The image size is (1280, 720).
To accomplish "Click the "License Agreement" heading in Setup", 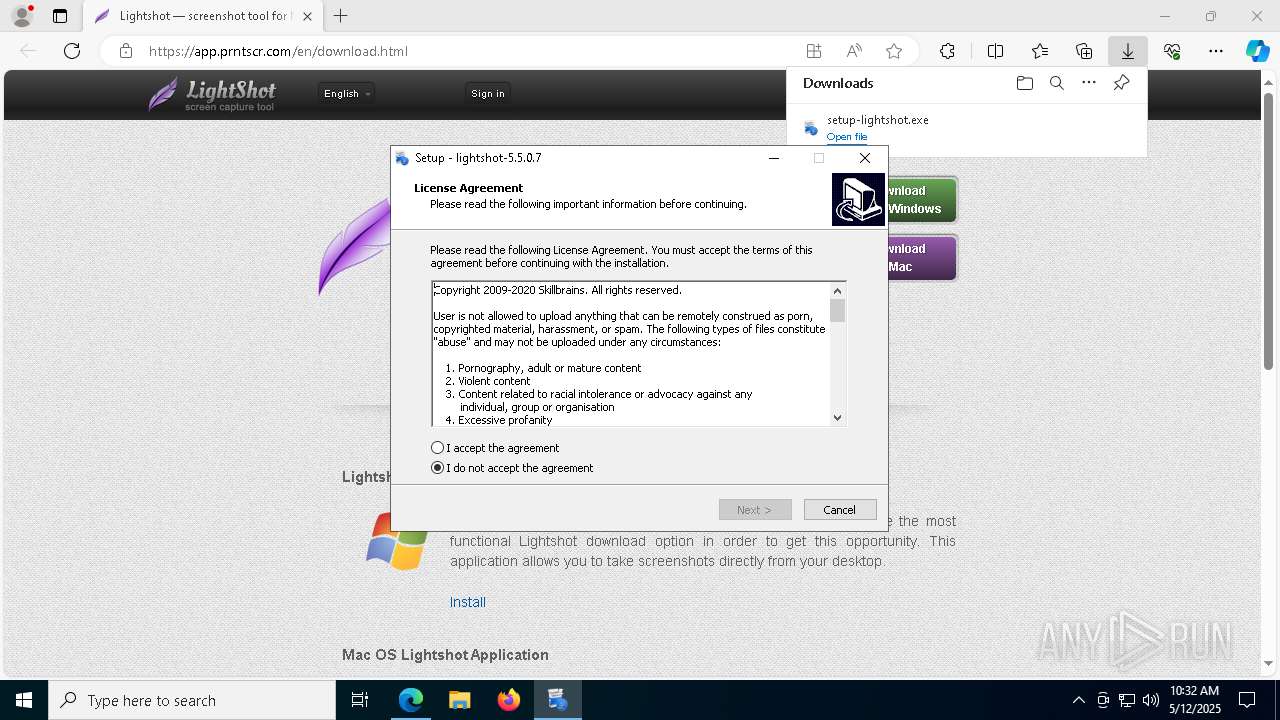I will (x=468, y=188).
